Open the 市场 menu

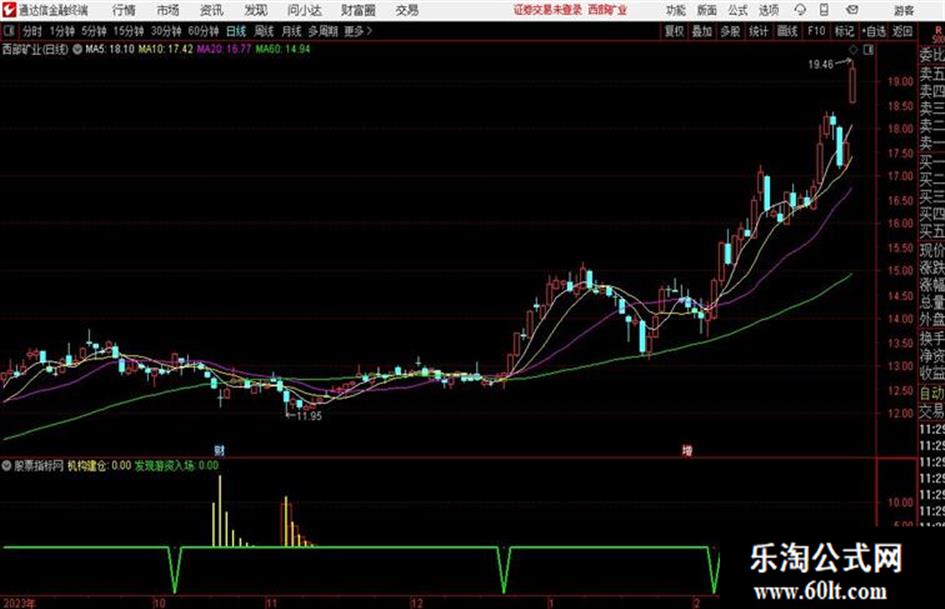[168, 10]
